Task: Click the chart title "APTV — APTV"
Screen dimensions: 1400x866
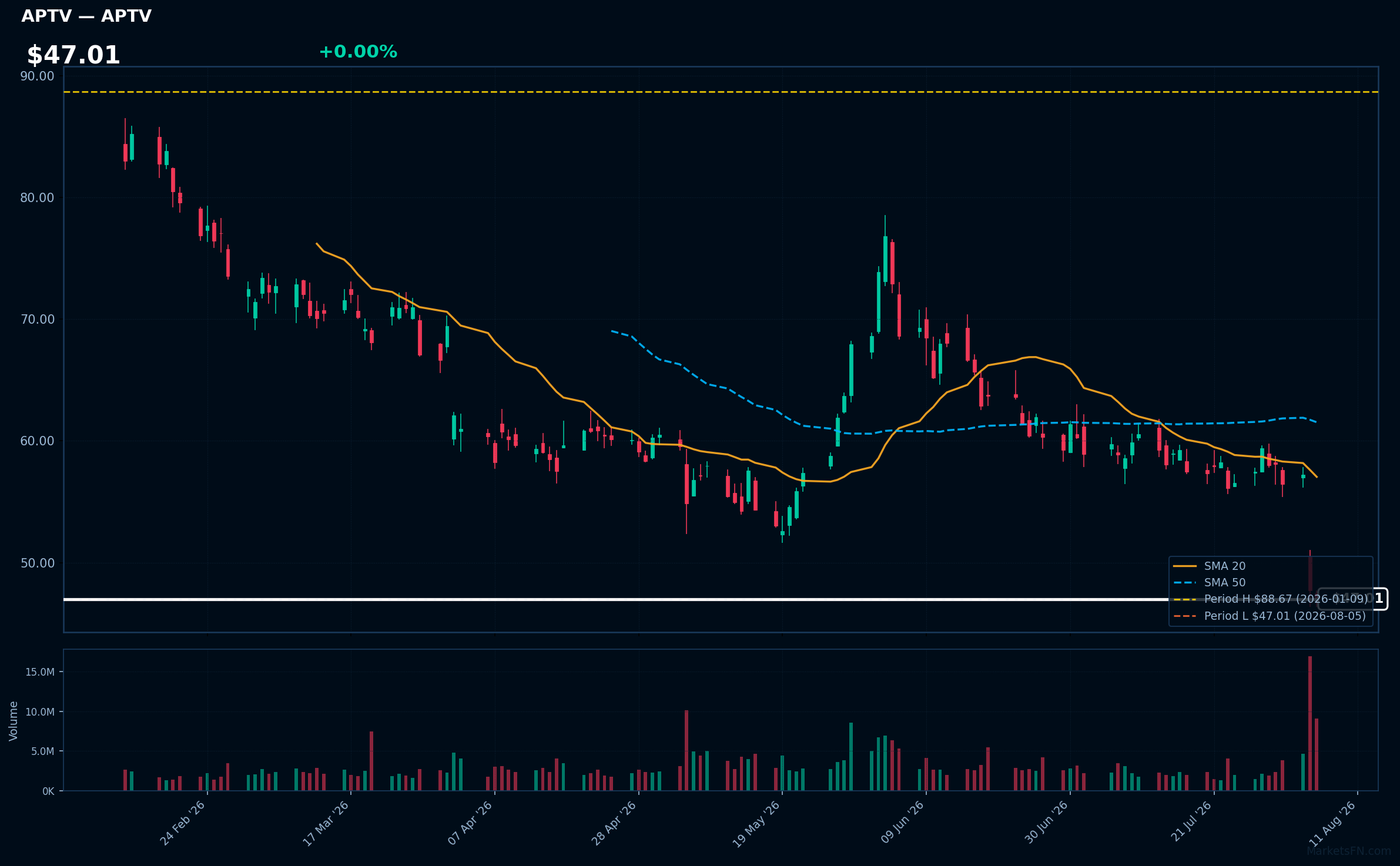Action: (86, 16)
